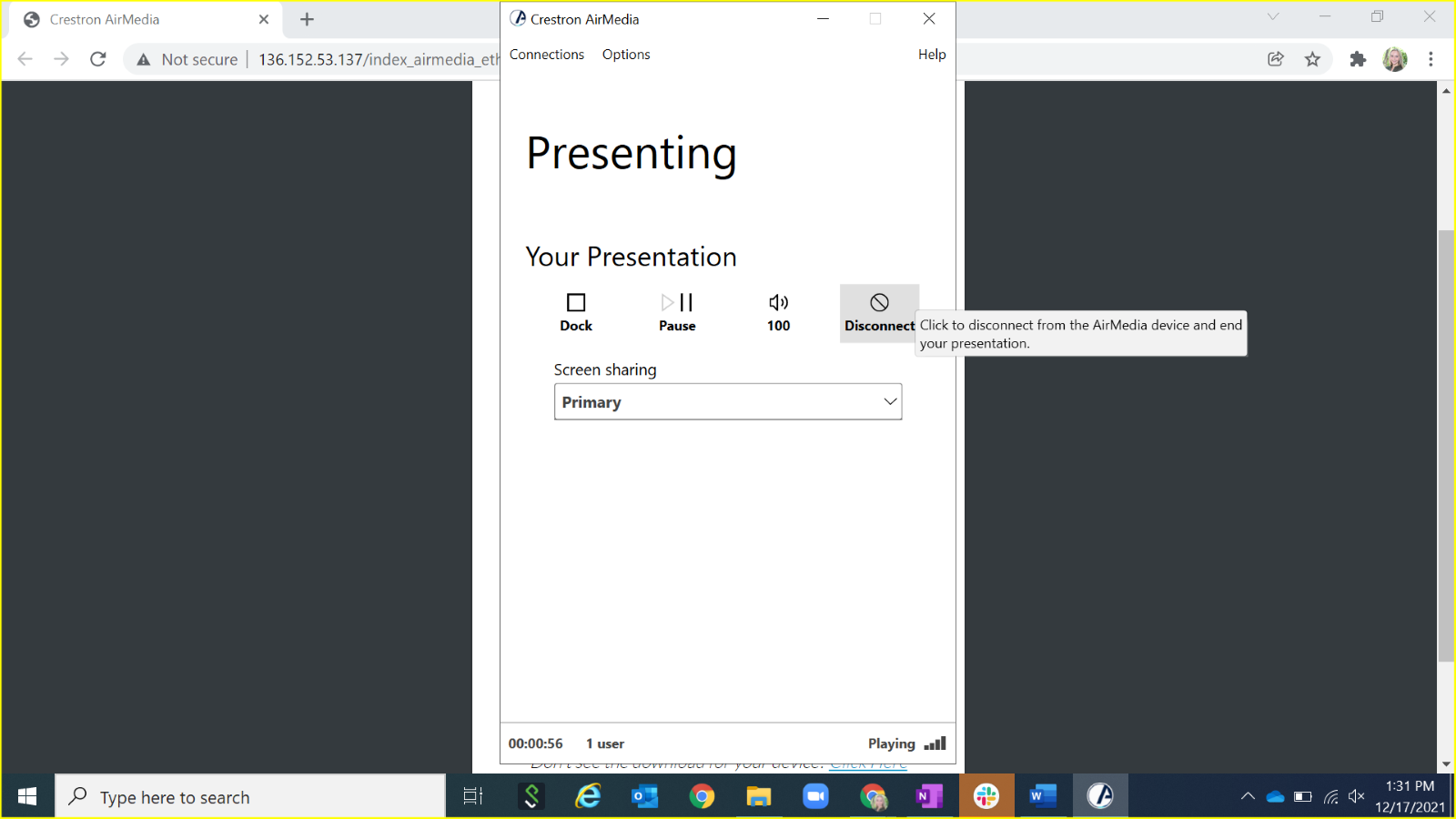
Task: Open Outlook from taskbar
Action: coord(644,797)
